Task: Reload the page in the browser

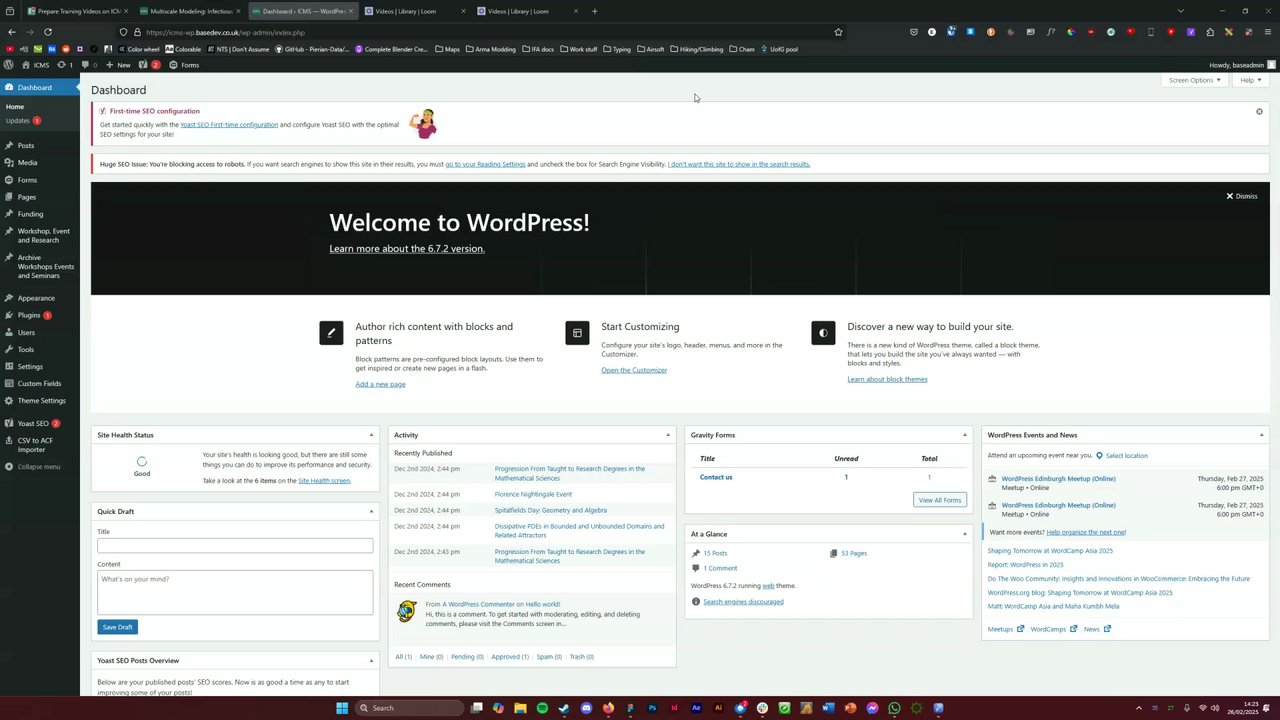Action: pos(47,32)
